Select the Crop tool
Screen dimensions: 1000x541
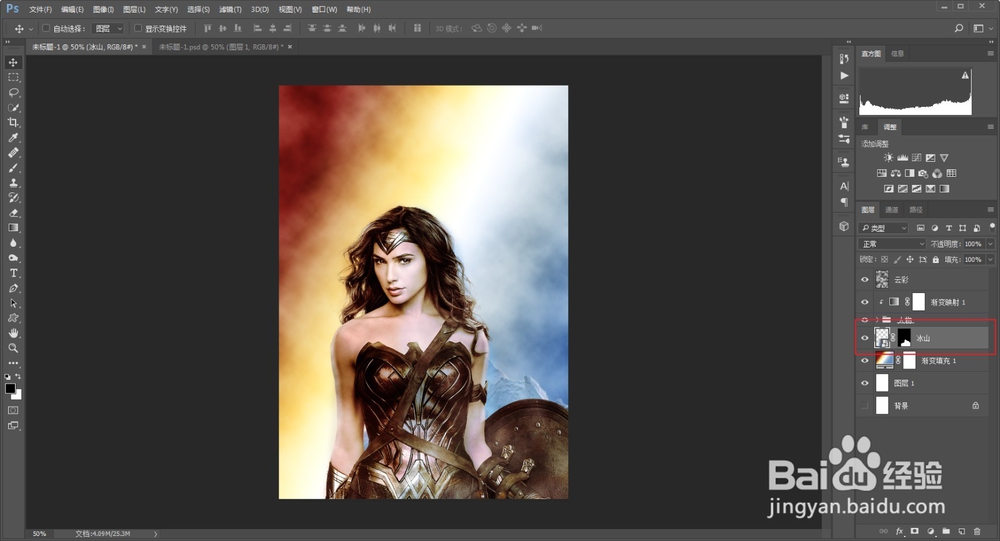coord(13,122)
